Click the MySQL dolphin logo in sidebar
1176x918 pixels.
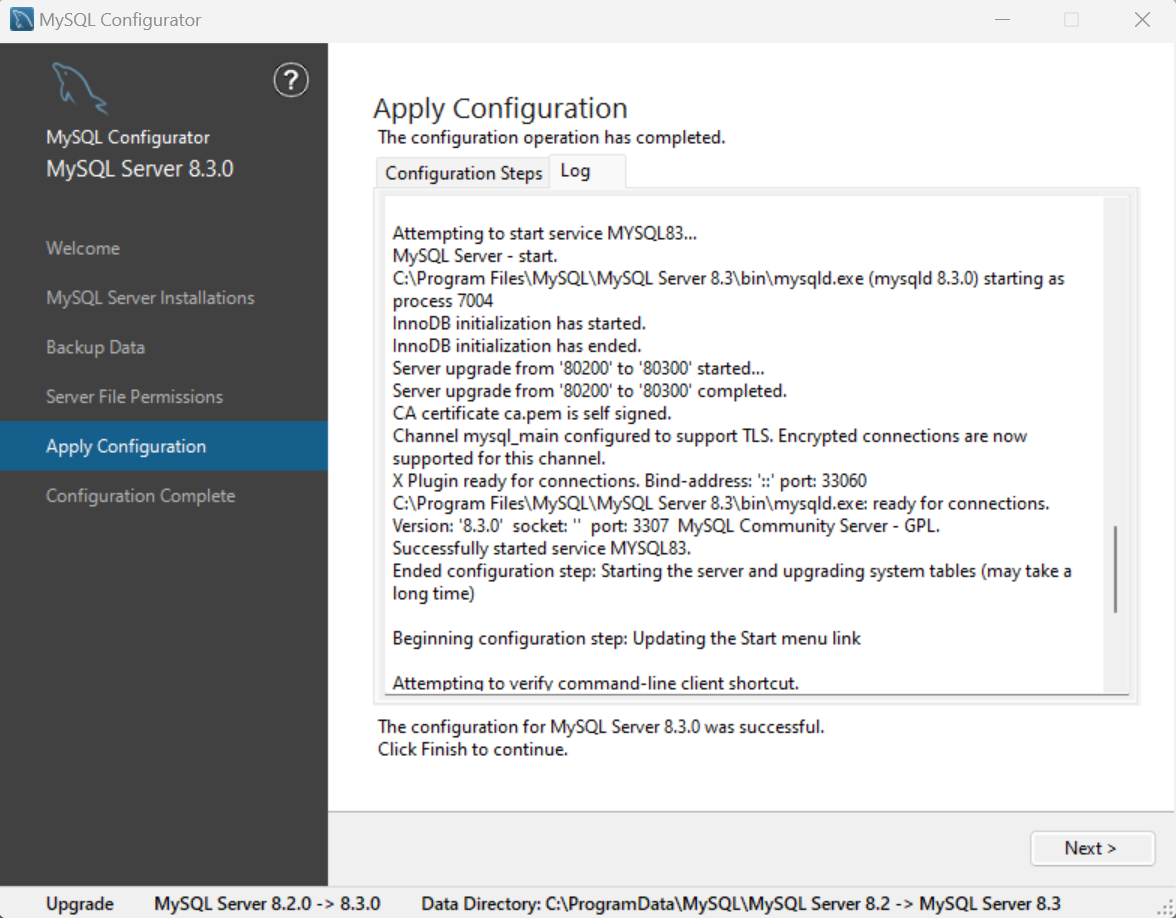pyautogui.click(x=80, y=88)
